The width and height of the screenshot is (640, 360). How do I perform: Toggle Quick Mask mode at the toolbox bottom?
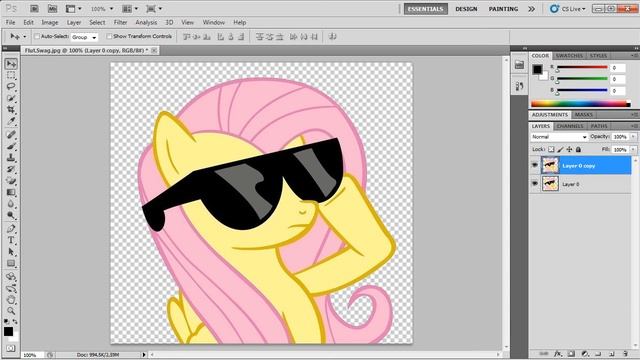11,348
